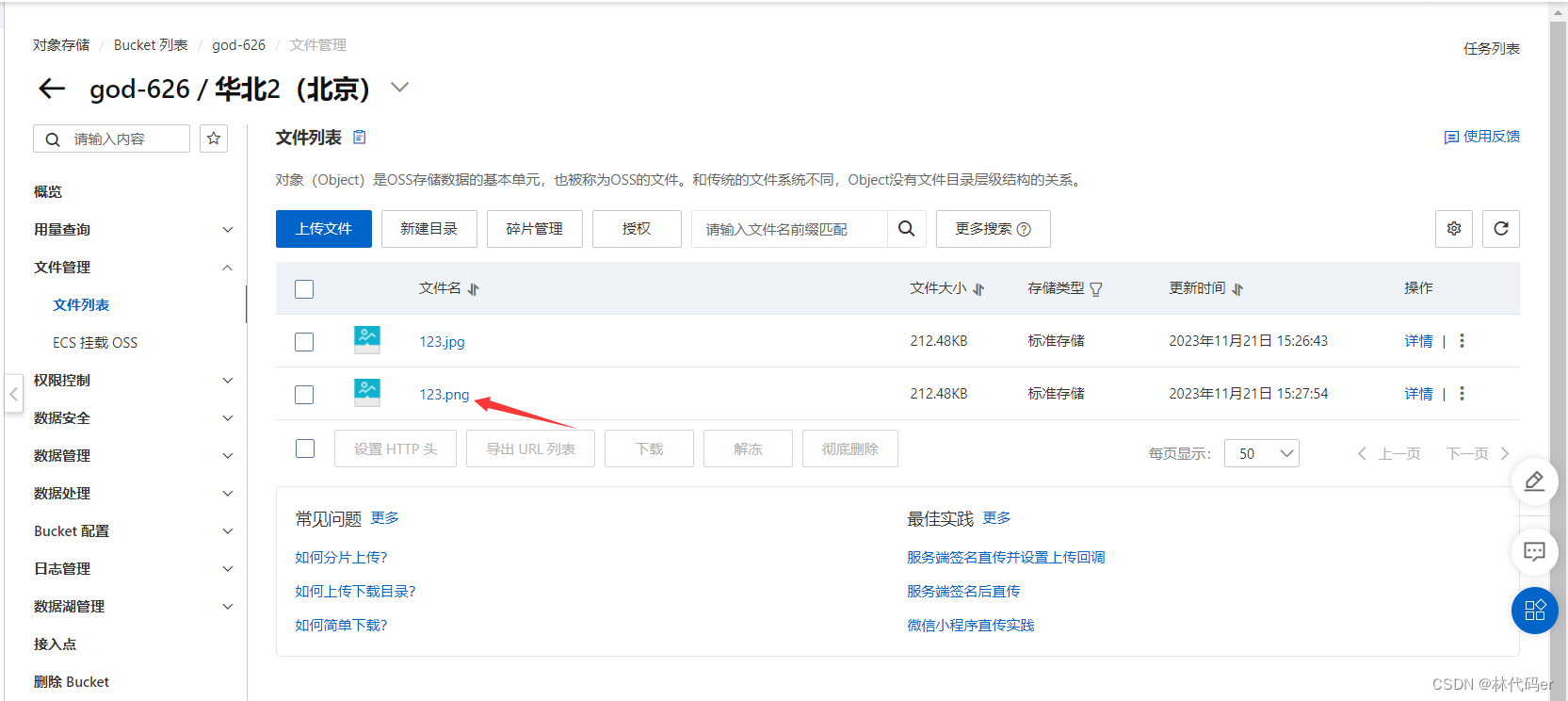
Task: Click the 授权 button
Action: pyautogui.click(x=637, y=229)
